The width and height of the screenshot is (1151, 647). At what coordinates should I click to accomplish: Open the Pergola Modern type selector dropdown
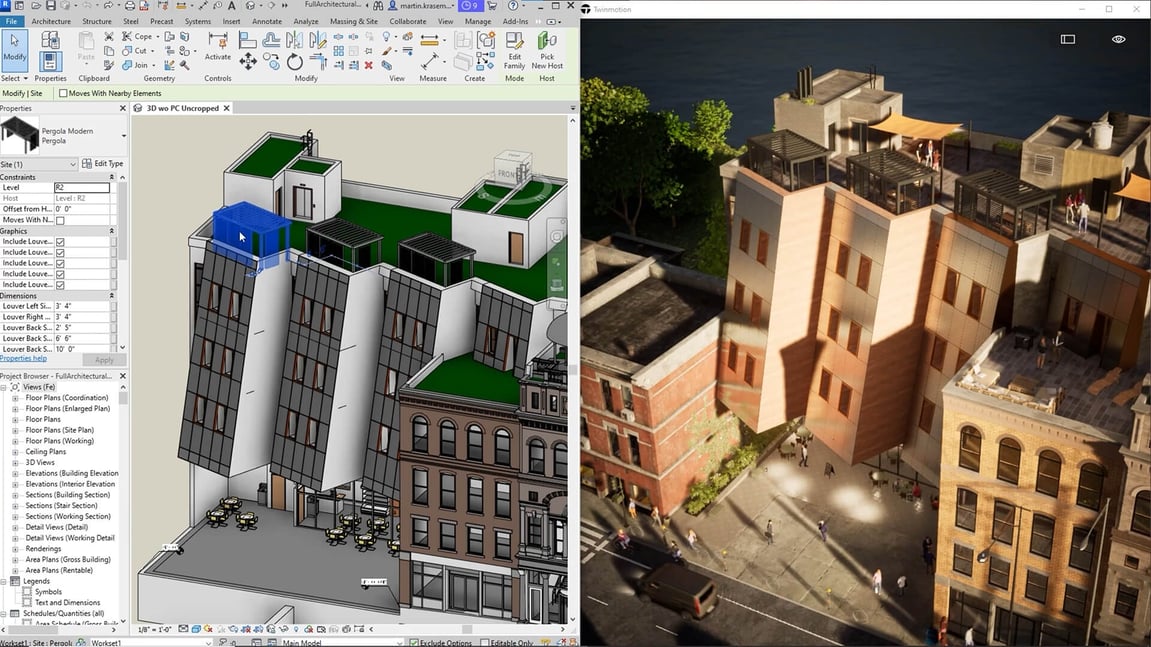point(124,136)
